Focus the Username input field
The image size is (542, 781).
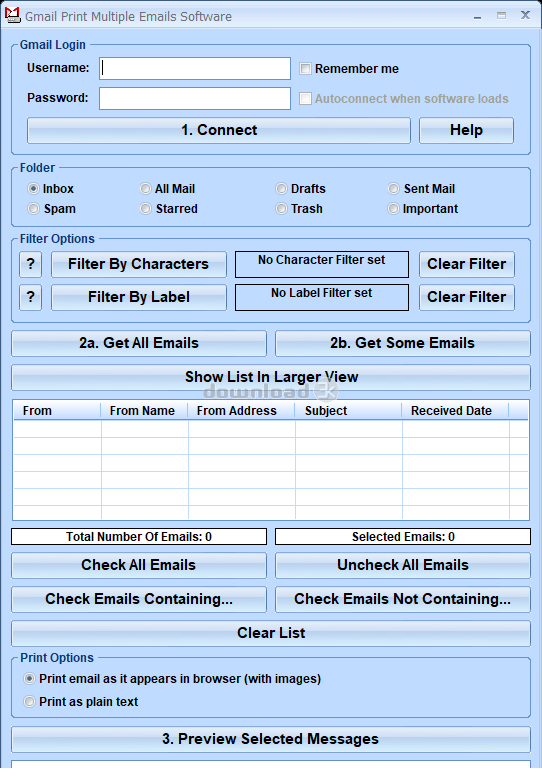195,69
